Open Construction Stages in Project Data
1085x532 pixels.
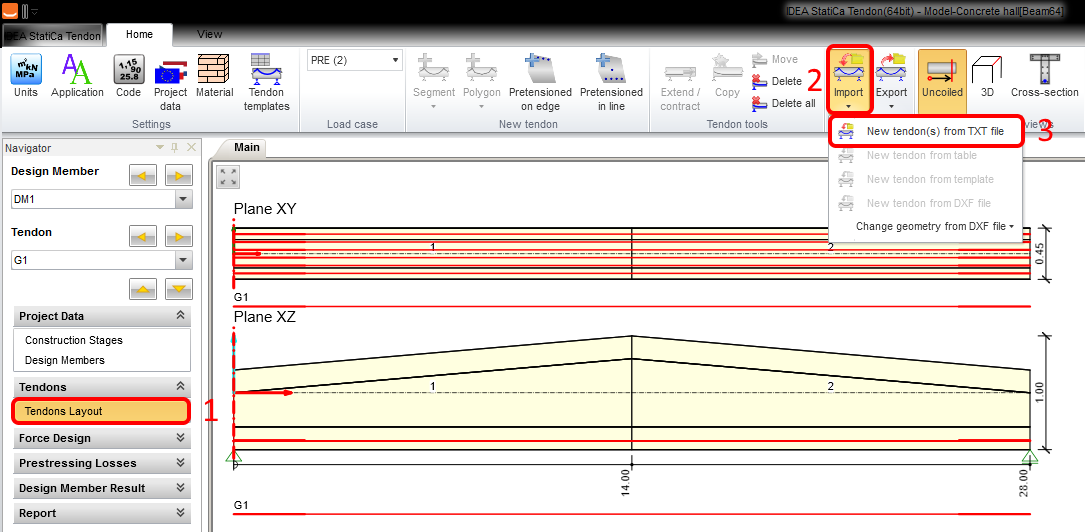point(74,341)
